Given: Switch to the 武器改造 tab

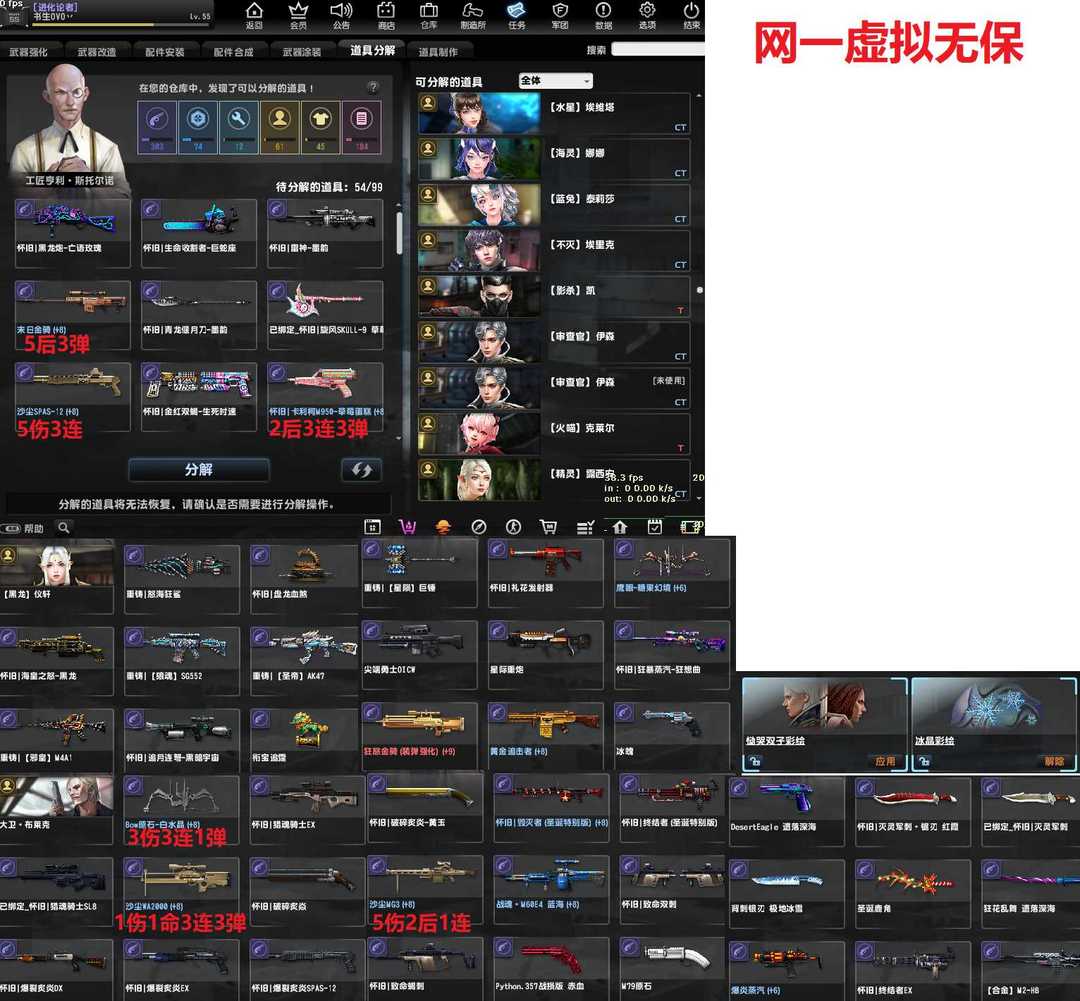Looking at the screenshot, I should tap(97, 52).
